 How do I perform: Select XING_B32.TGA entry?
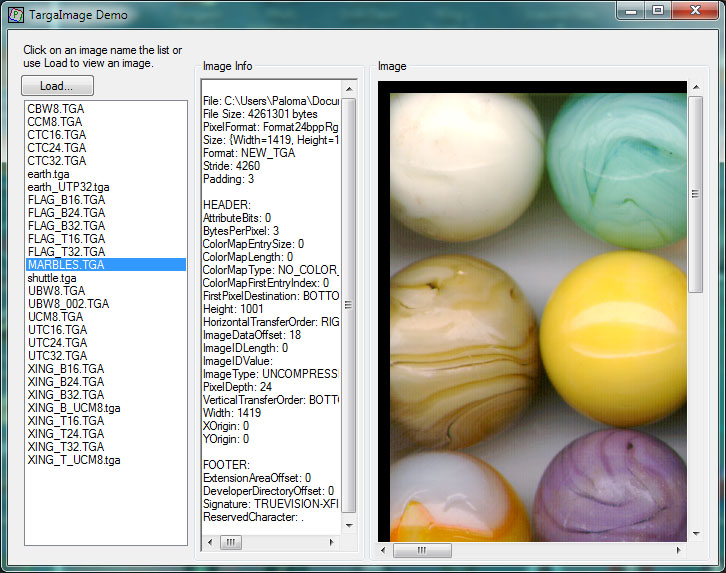[66, 395]
